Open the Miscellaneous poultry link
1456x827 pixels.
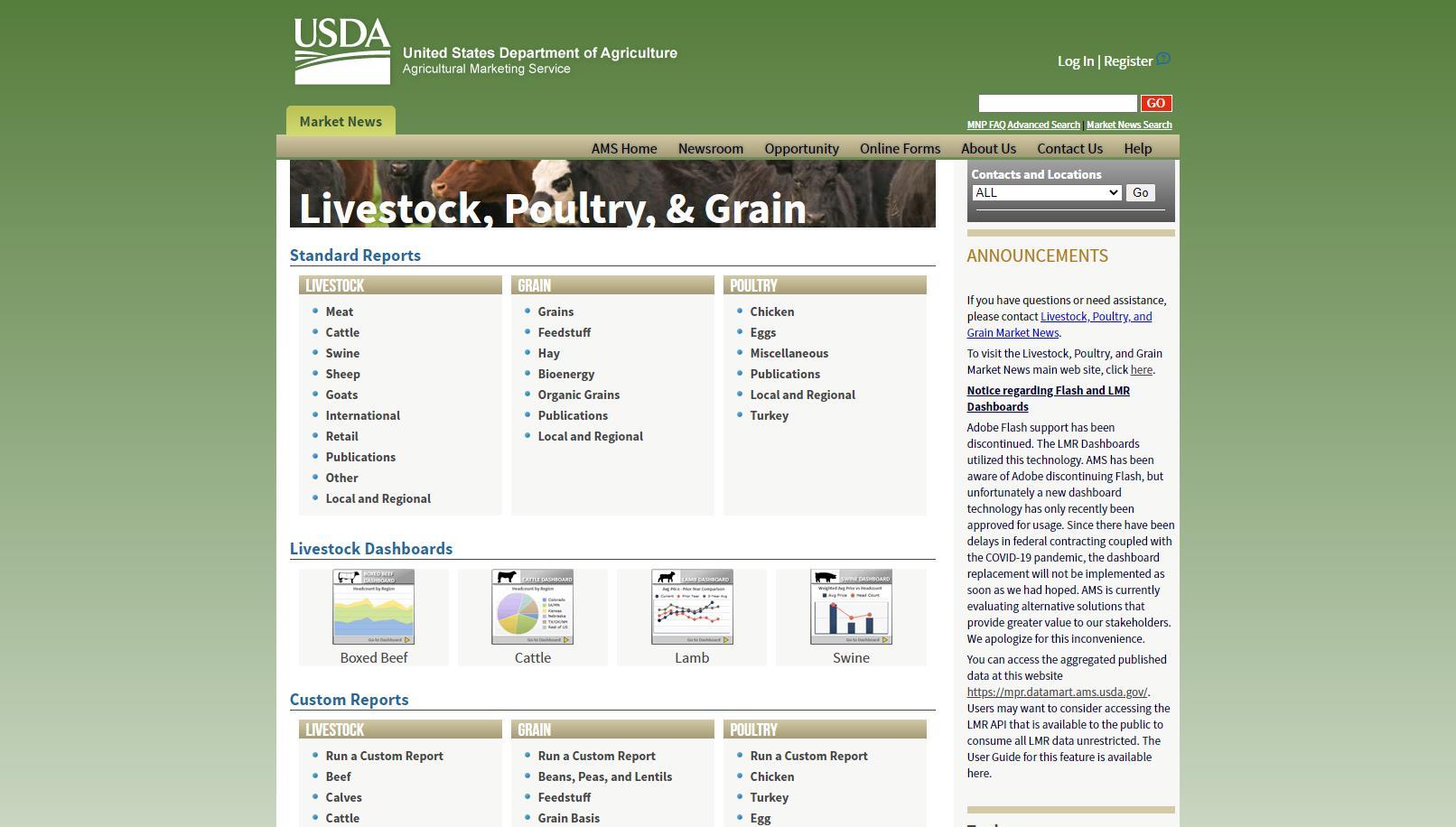789,353
